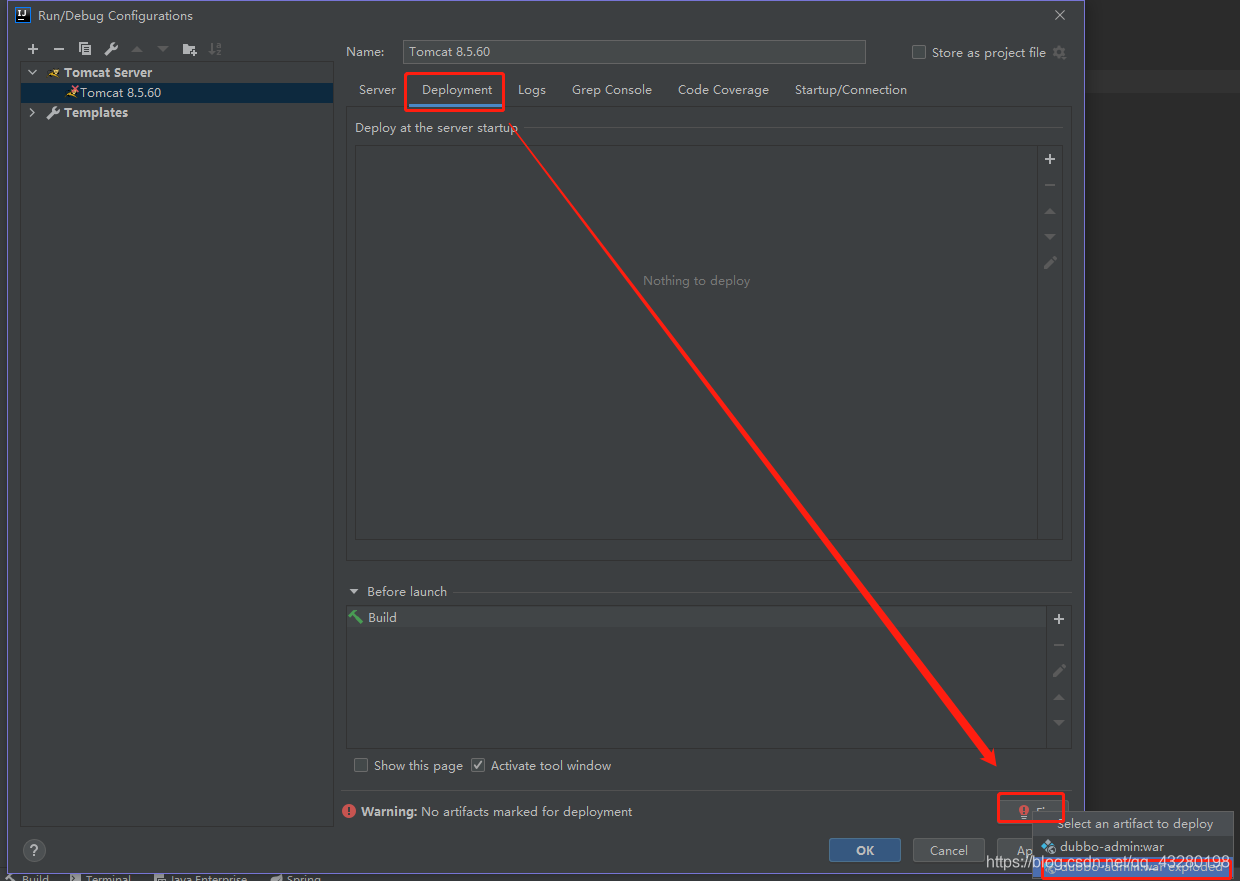Add an artifact to deploy at startup

coord(1050,159)
